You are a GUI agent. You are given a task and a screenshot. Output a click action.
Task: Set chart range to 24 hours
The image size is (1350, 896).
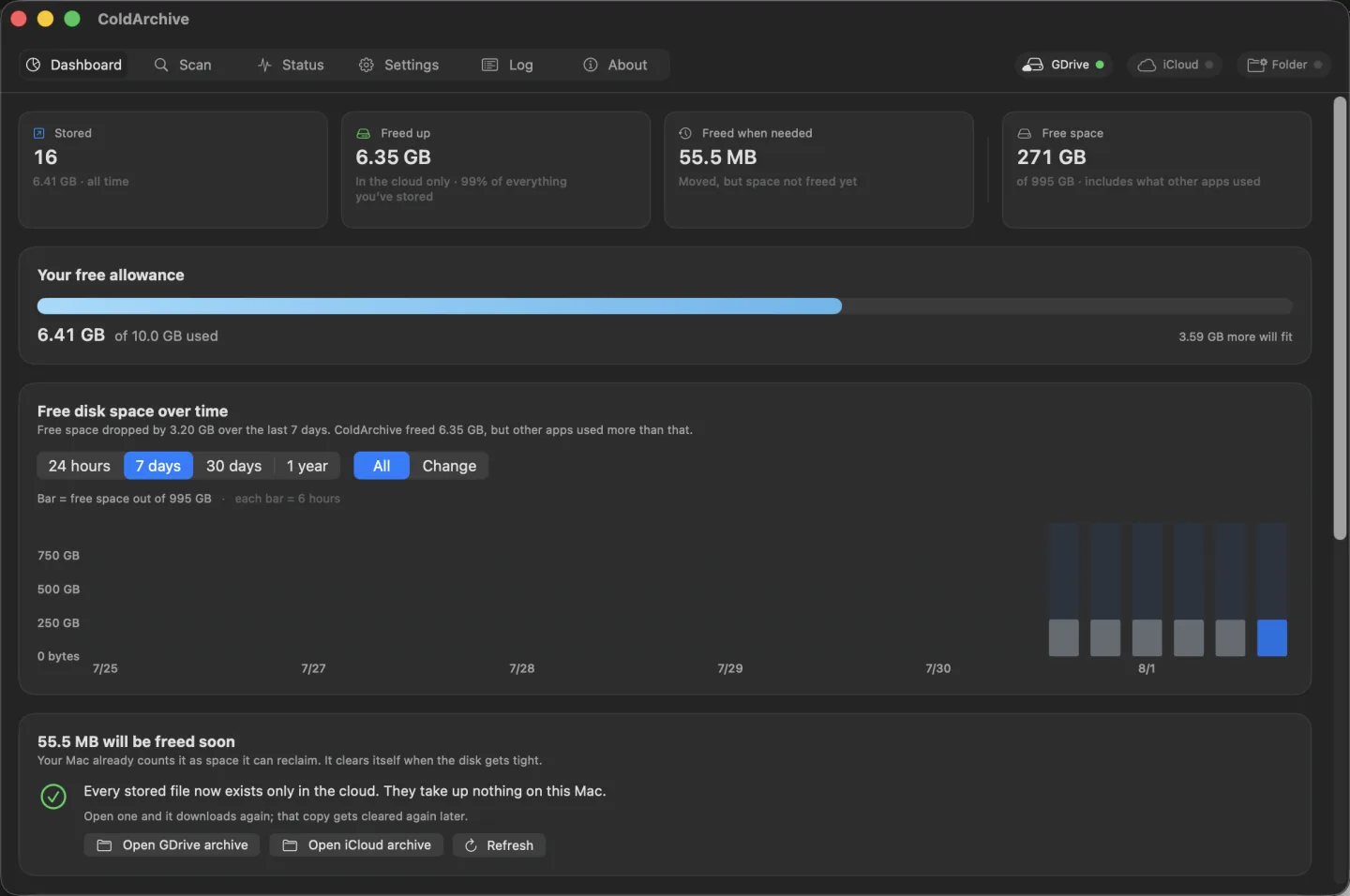[x=80, y=466]
